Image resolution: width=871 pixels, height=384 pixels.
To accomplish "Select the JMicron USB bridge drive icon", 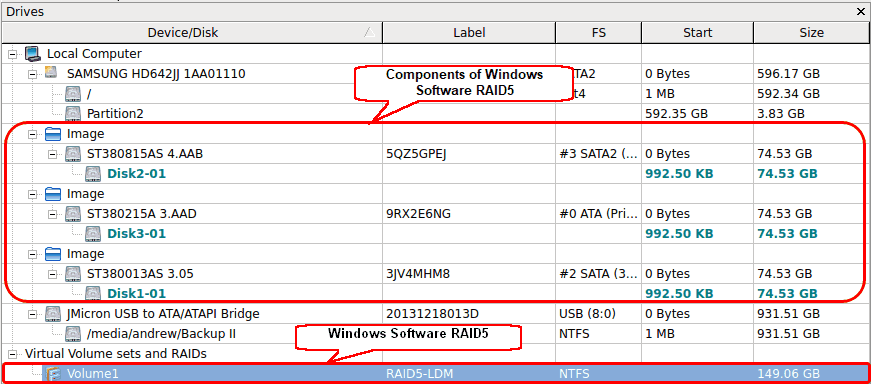I will click(x=53, y=314).
